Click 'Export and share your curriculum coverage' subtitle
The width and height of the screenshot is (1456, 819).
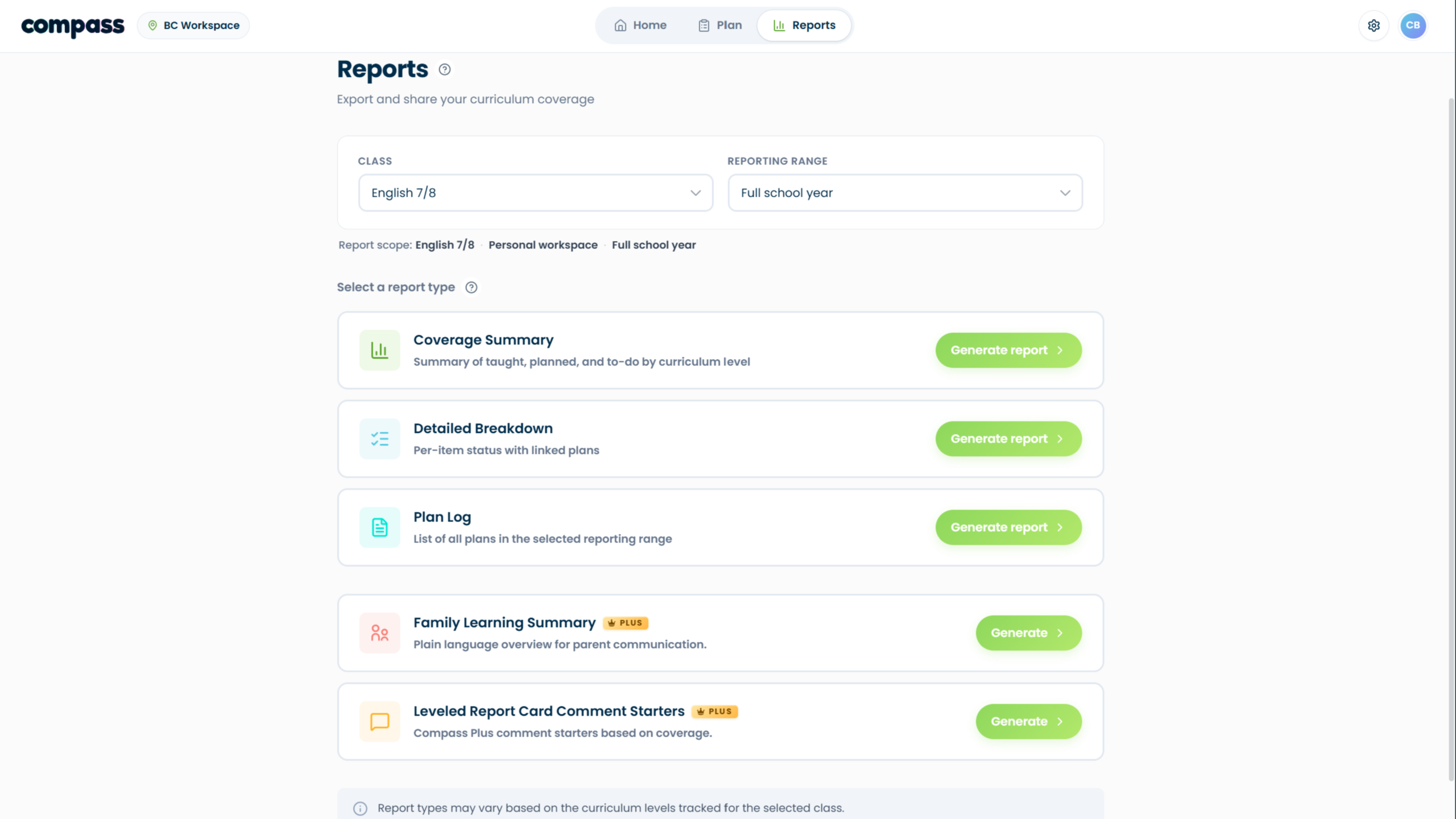point(465,99)
